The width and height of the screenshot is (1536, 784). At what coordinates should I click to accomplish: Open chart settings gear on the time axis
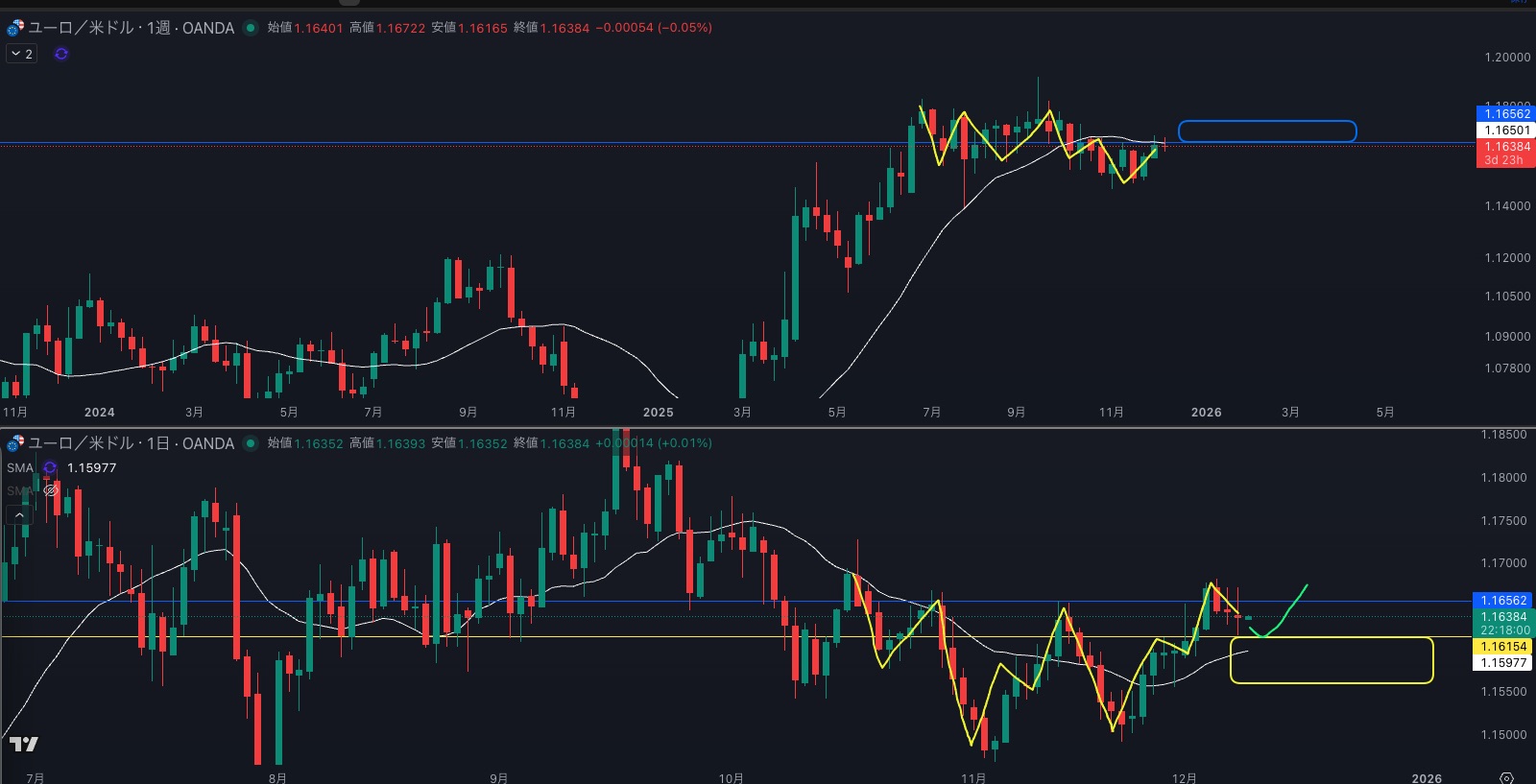click(x=1506, y=777)
